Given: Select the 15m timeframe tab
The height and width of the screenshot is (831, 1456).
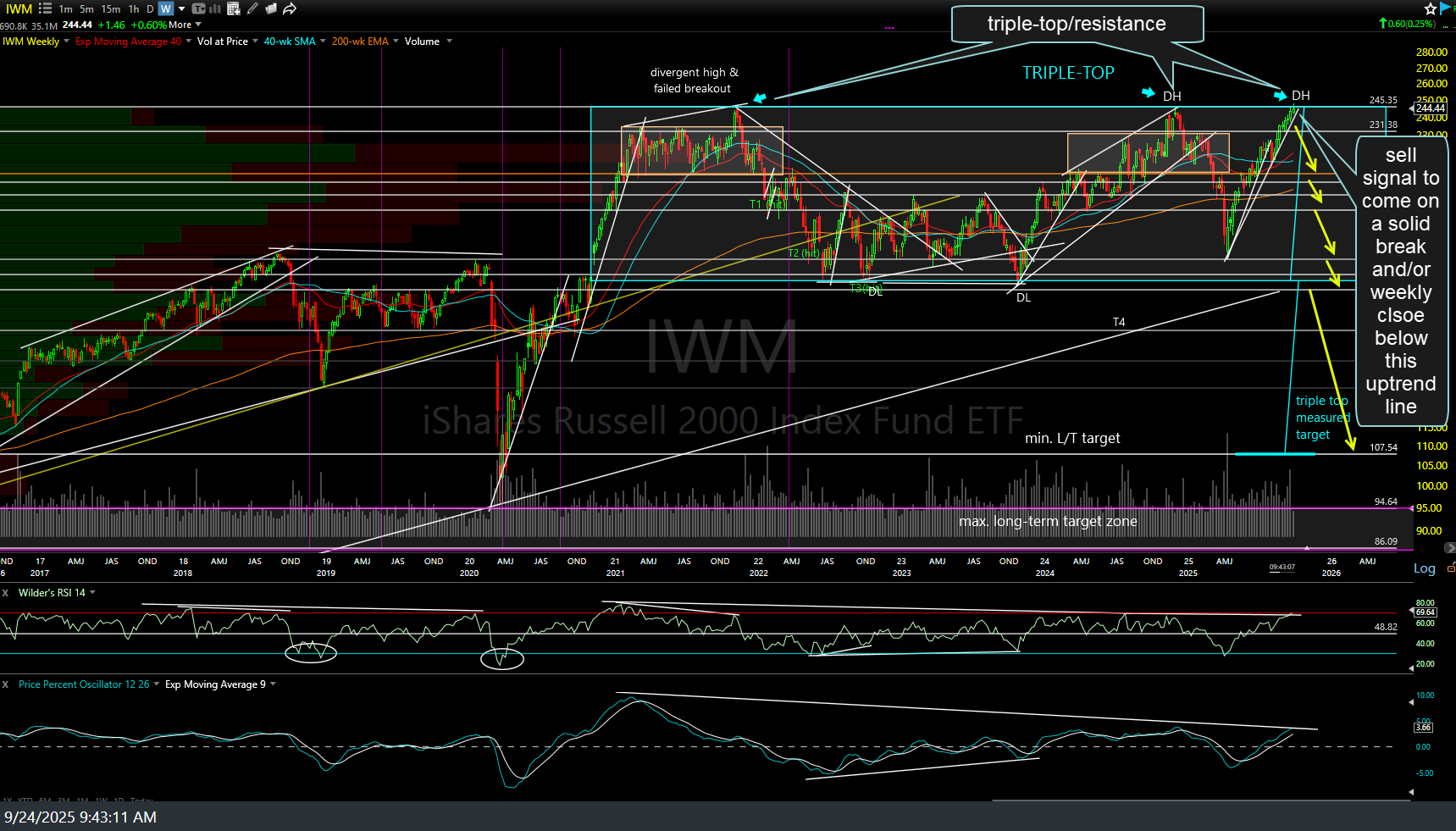Looking at the screenshot, I should click(x=112, y=8).
